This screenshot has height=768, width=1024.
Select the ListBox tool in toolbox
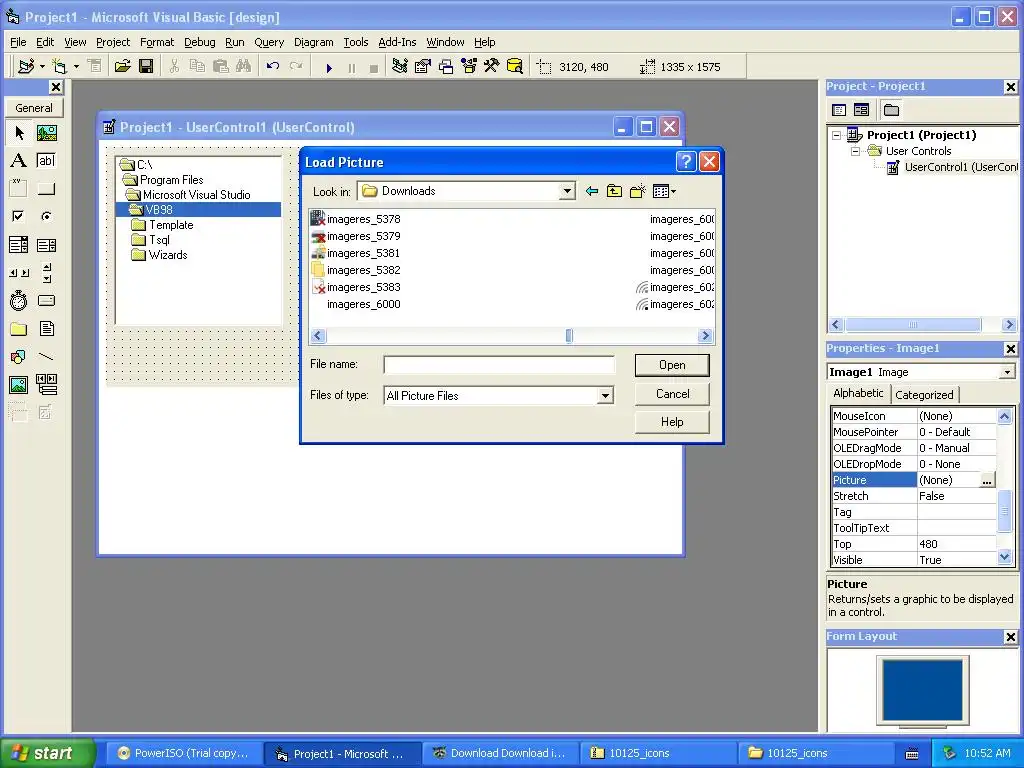(x=46, y=245)
